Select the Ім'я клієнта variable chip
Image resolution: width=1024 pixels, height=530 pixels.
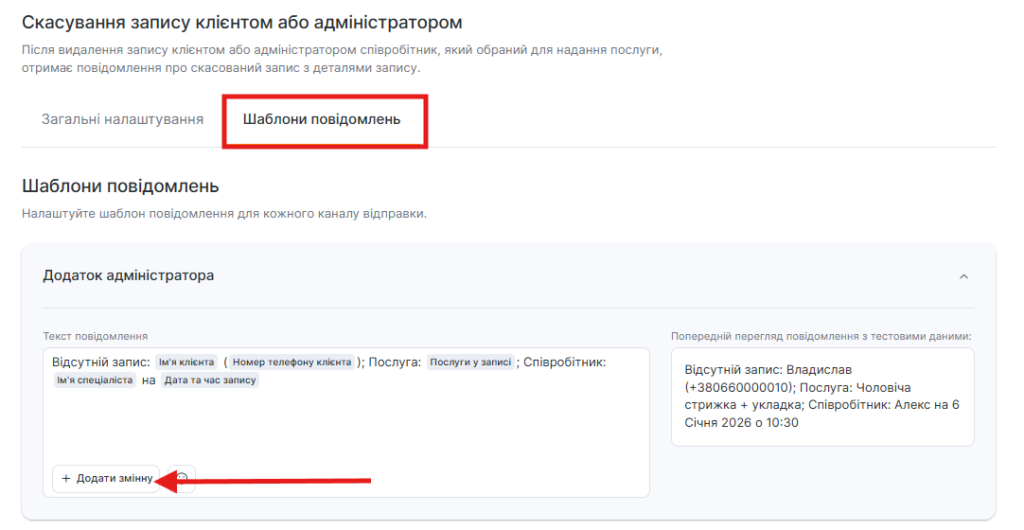[x=186, y=362]
